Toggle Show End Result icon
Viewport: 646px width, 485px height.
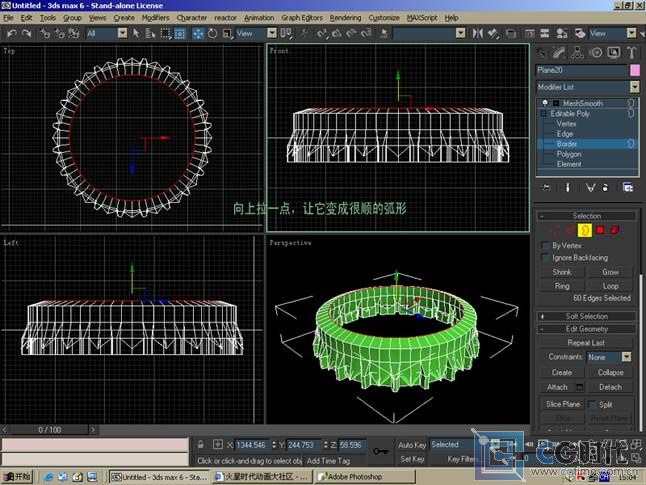(567, 187)
